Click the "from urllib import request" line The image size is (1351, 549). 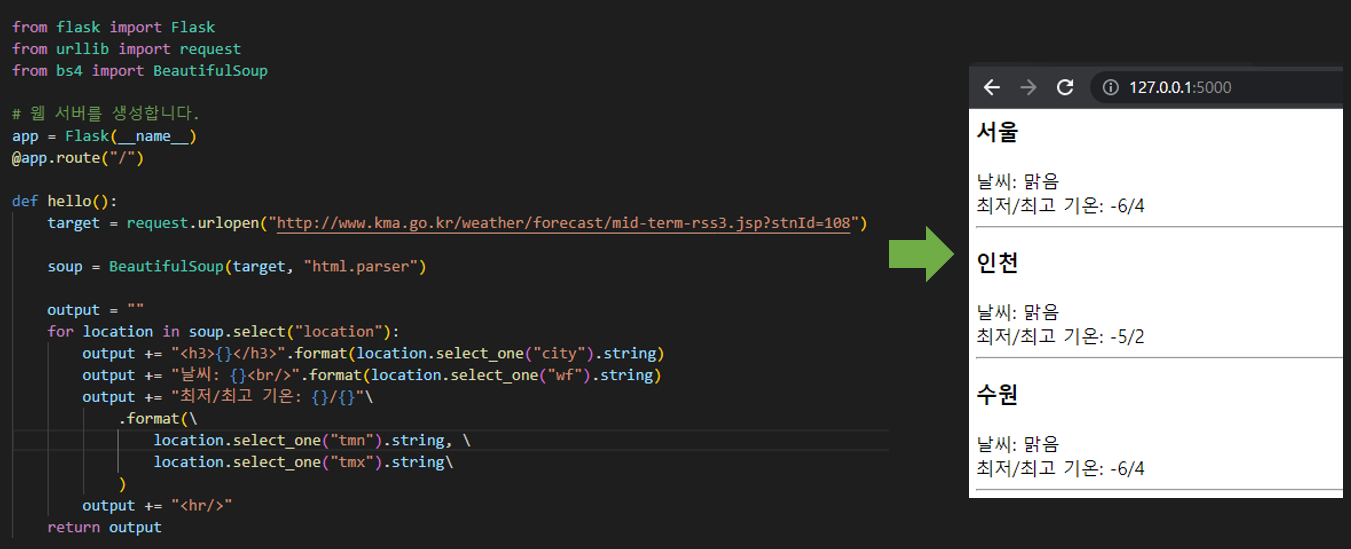click(x=127, y=49)
